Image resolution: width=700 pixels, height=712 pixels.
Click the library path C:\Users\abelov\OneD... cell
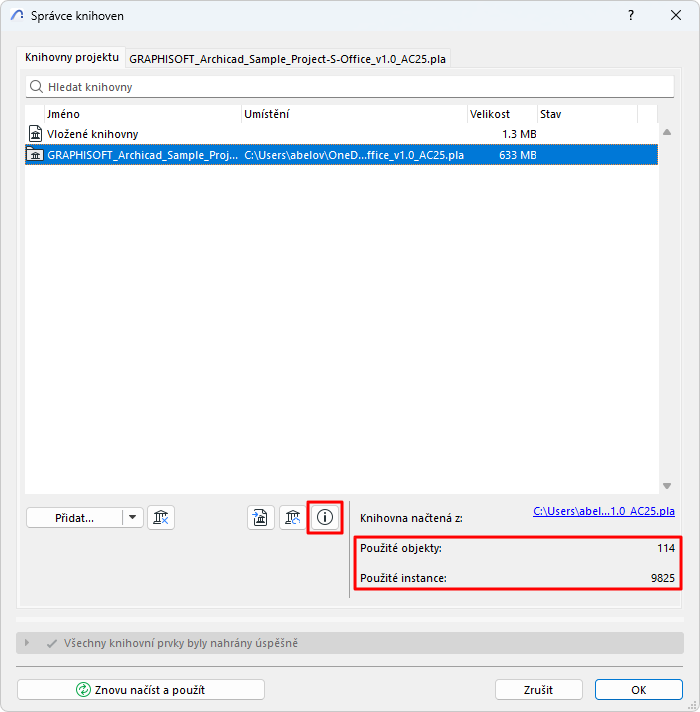(354, 155)
